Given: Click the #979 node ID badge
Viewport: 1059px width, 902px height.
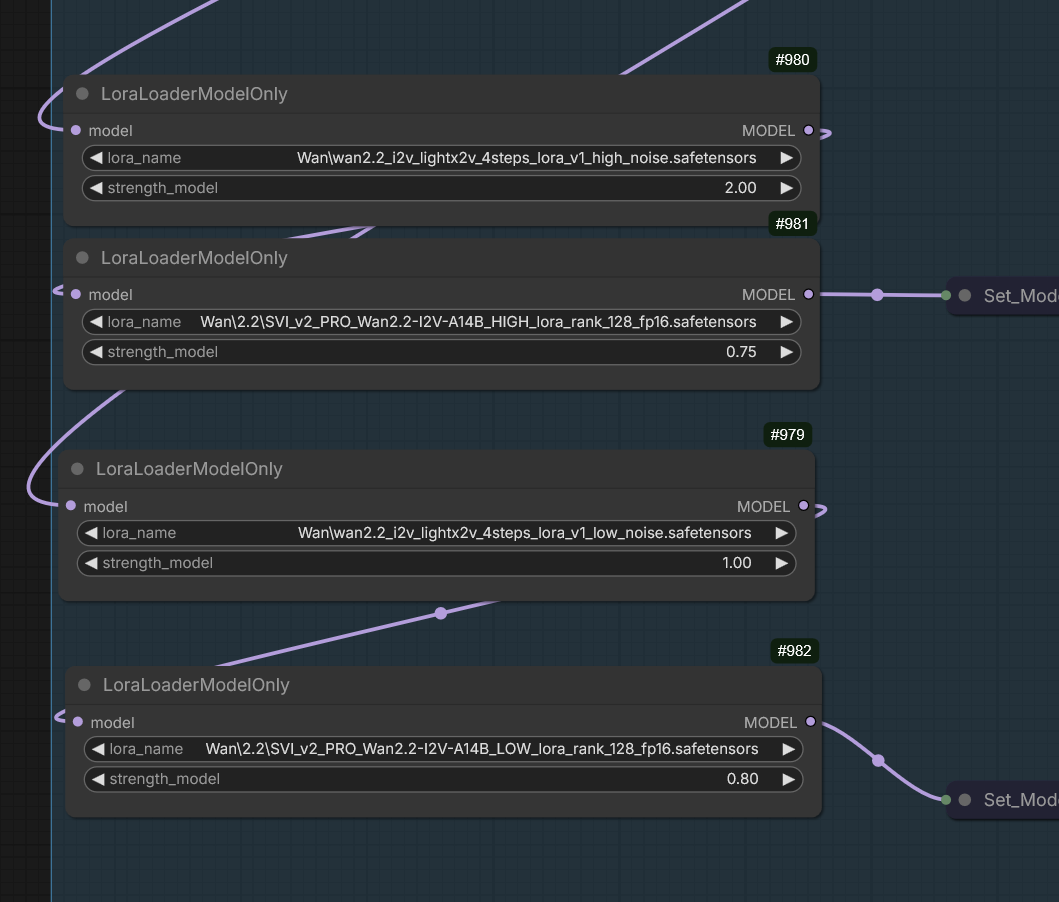Looking at the screenshot, I should pyautogui.click(x=787, y=435).
